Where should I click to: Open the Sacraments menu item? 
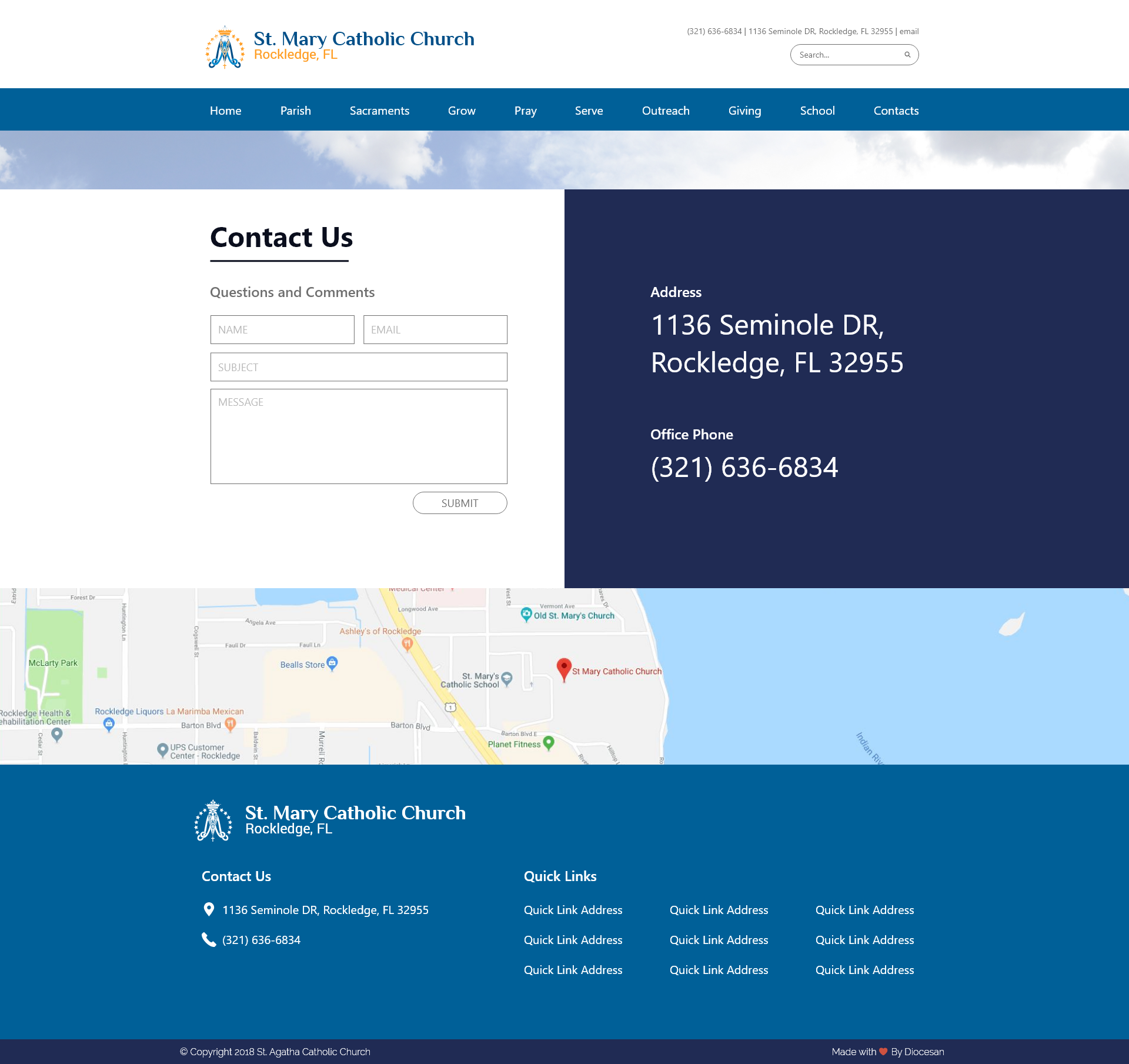pos(379,111)
